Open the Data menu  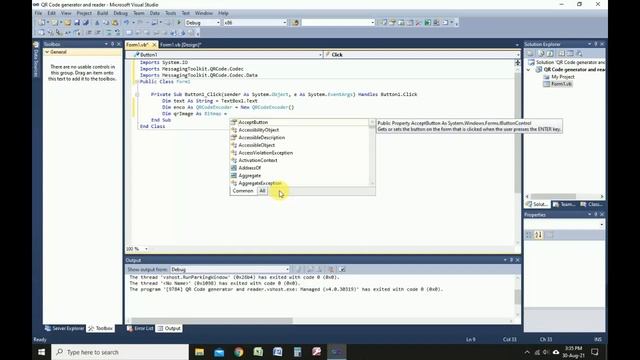[155, 13]
